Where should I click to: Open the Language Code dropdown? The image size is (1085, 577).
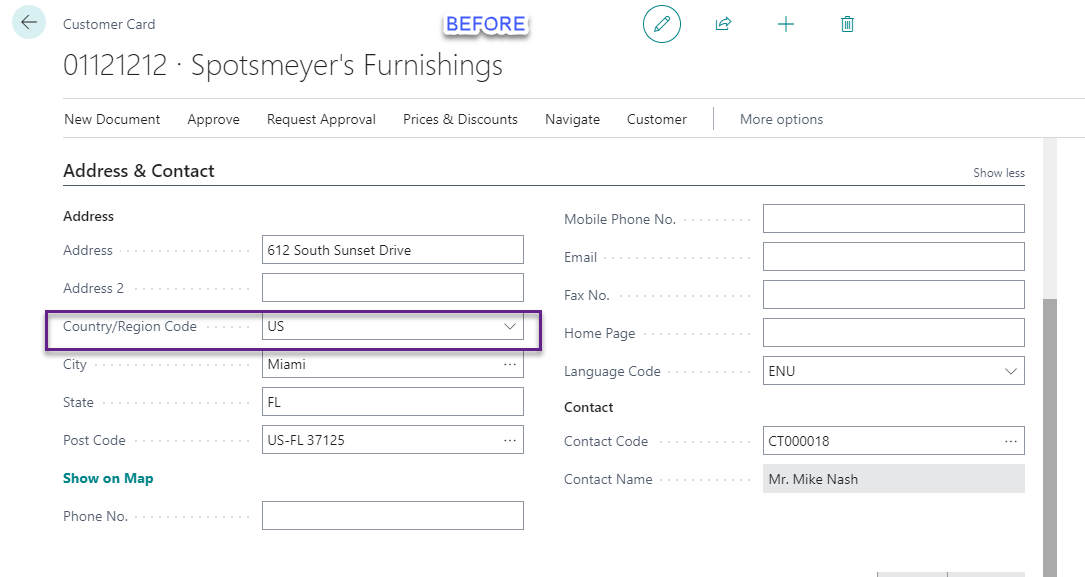click(x=1012, y=370)
